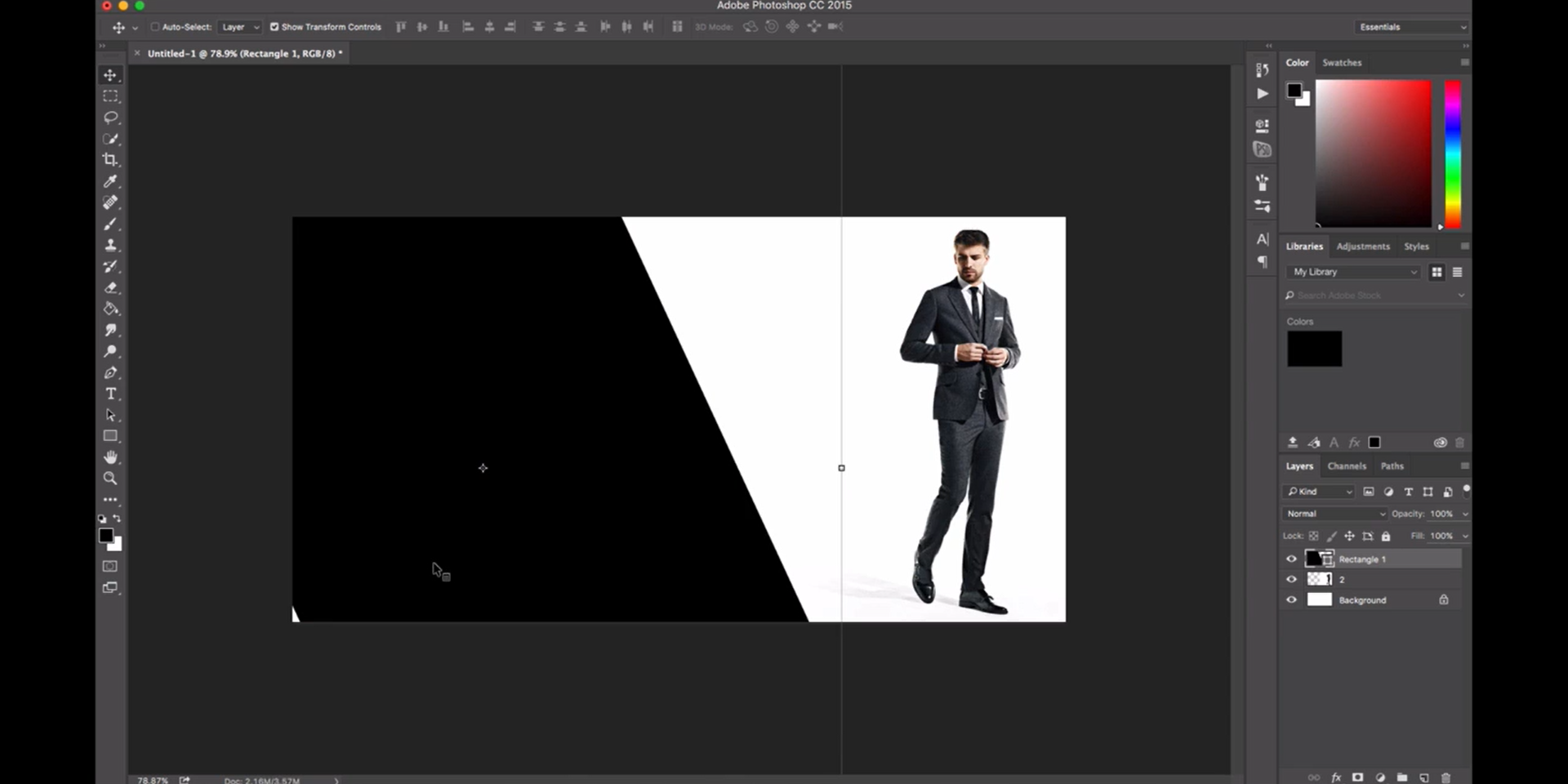
Task: Switch to the Channels tab
Action: (1347, 466)
